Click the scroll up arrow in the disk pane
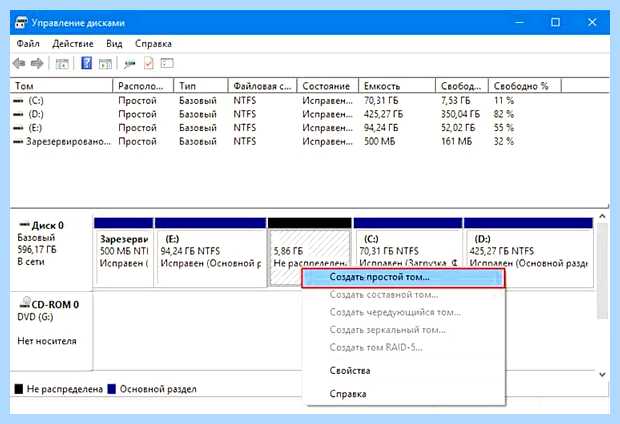 tap(602, 216)
